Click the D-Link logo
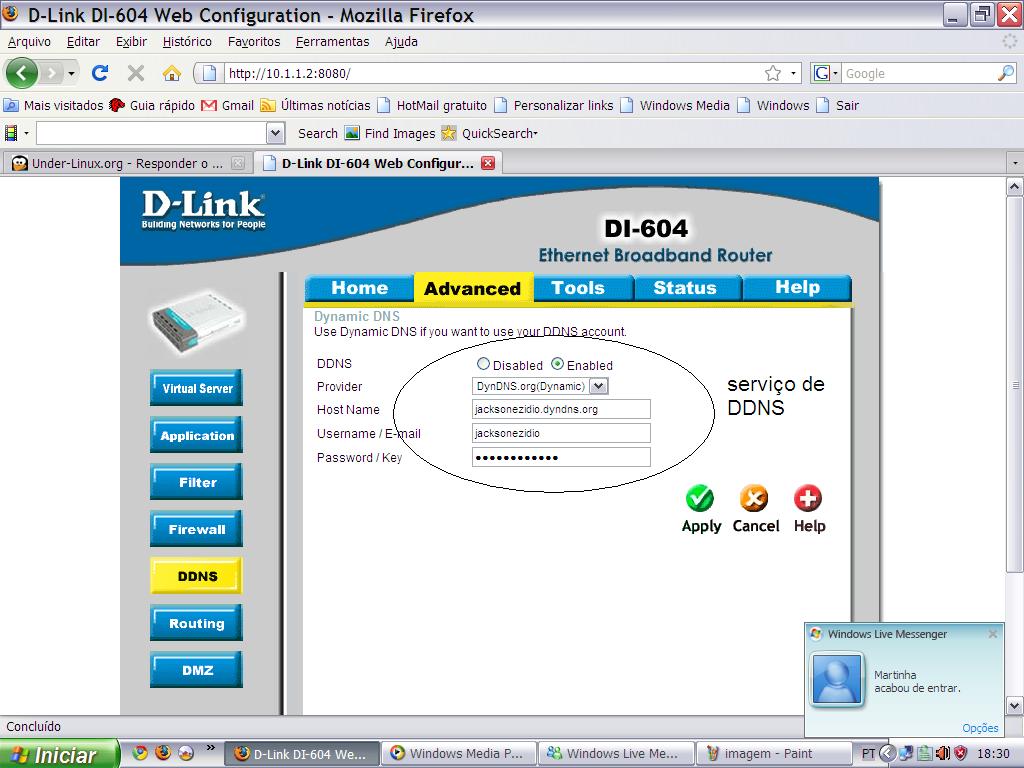Viewport: 1024px width, 768px height. (204, 210)
